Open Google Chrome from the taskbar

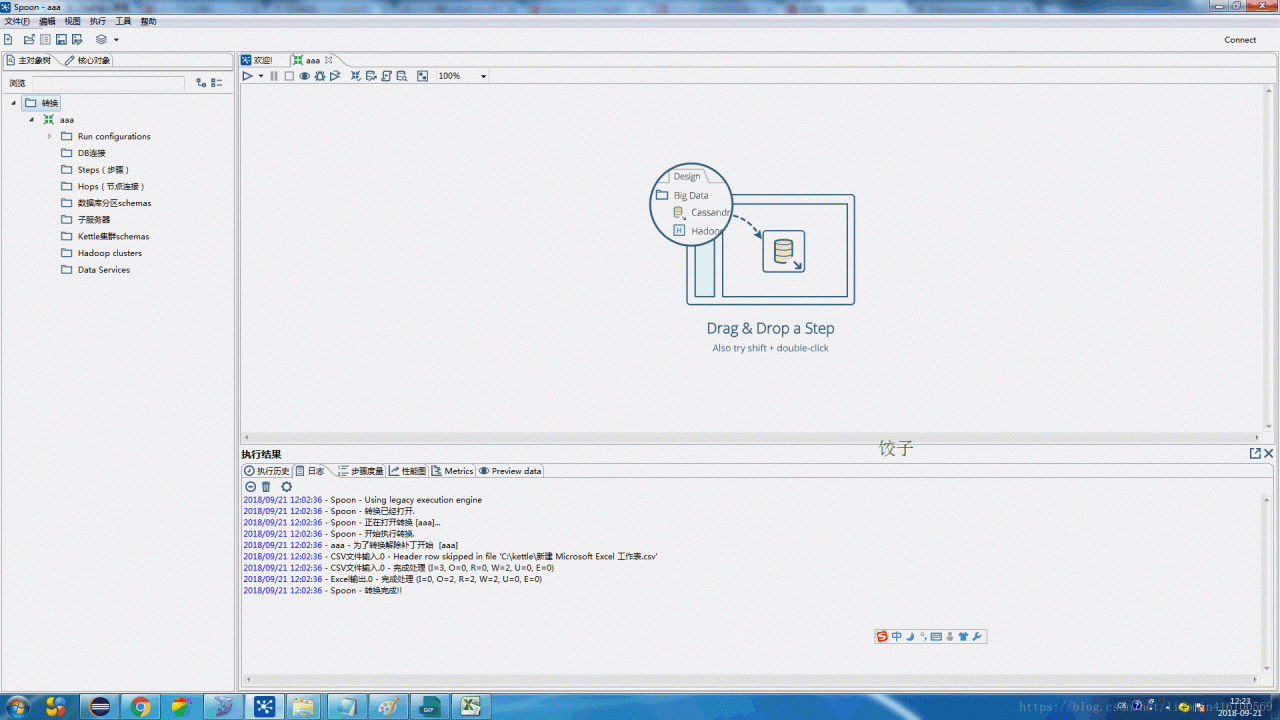pos(141,707)
